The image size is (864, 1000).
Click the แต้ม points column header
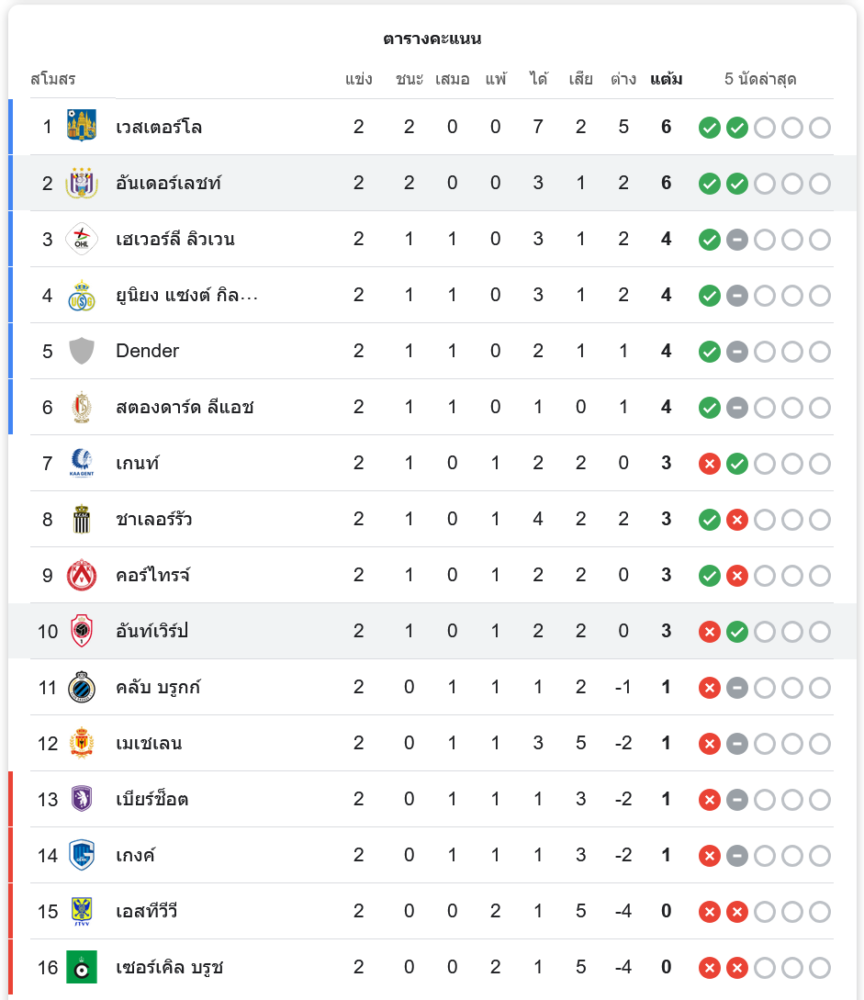click(666, 79)
